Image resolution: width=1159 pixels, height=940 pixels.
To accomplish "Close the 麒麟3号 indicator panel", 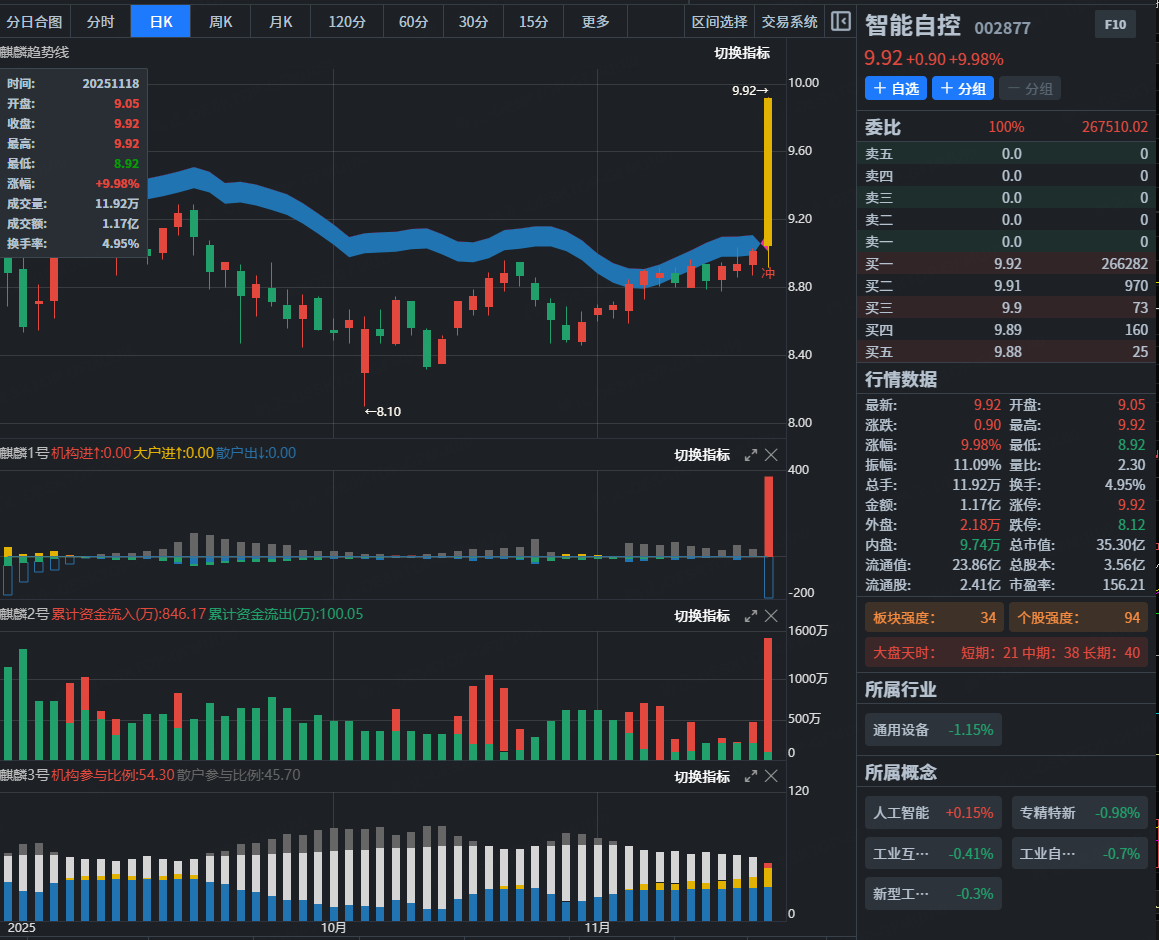I will click(771, 777).
